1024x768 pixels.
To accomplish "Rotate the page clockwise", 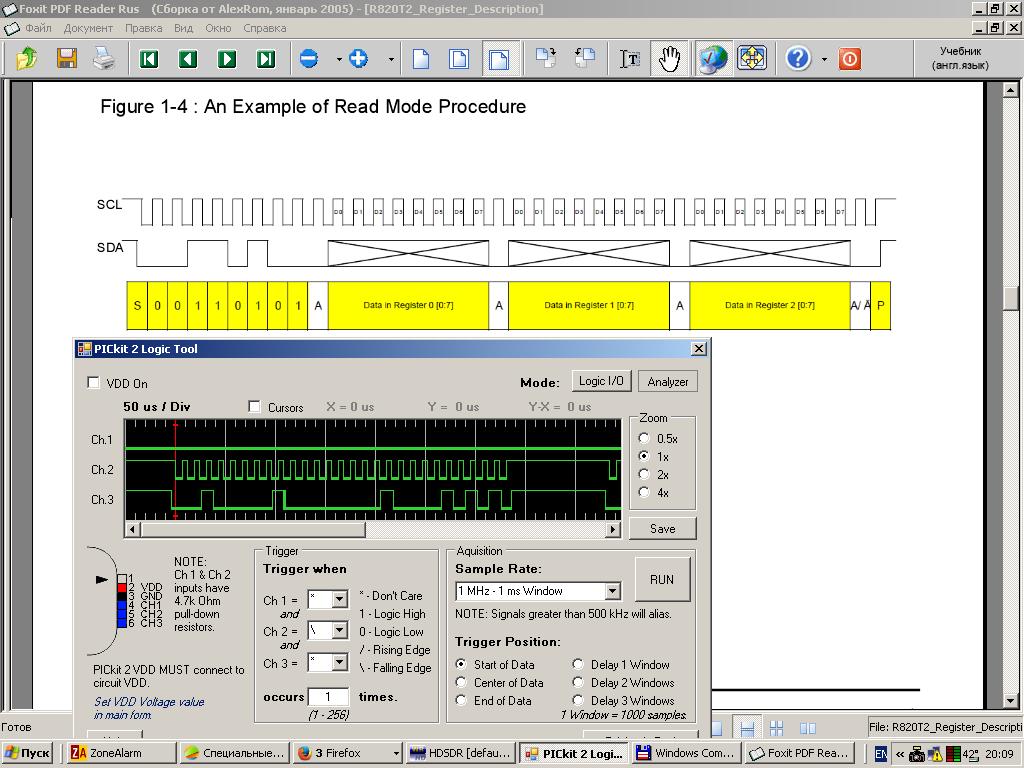I will coord(545,59).
